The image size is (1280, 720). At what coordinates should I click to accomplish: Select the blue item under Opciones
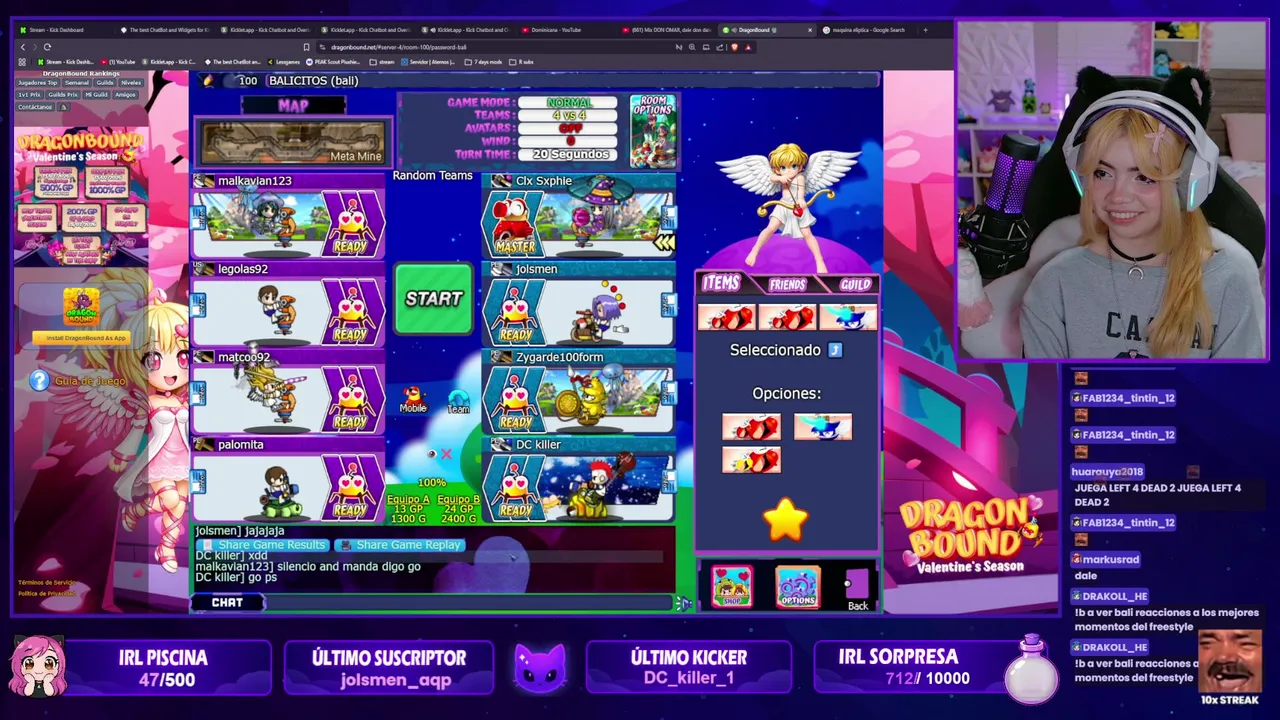tap(822, 427)
